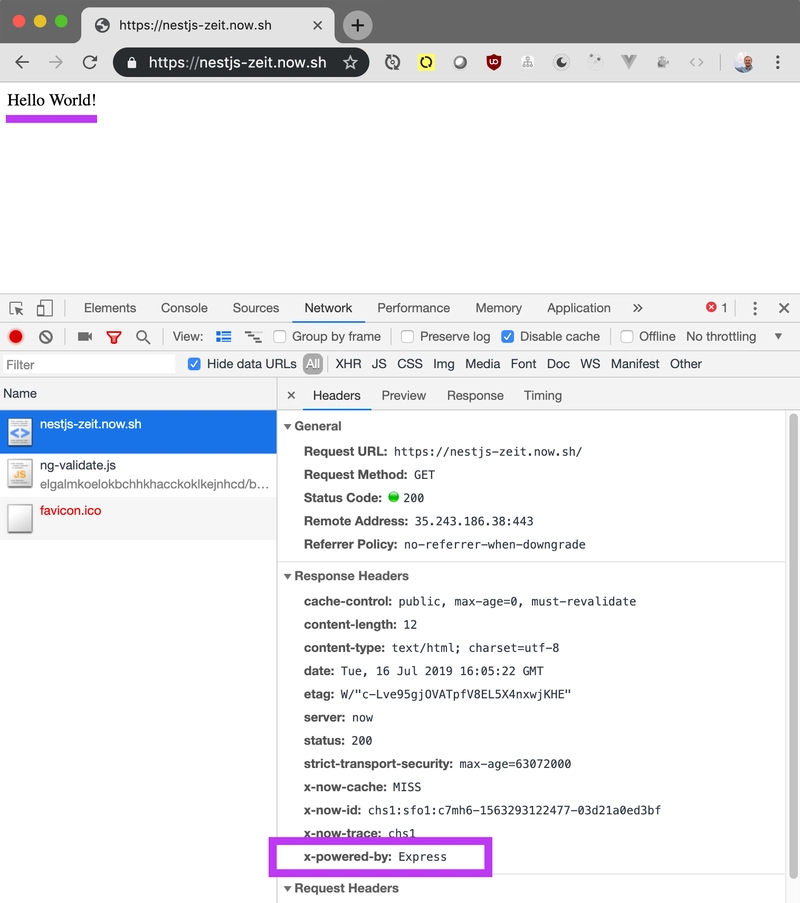
Task: Expand the Request Headers section
Action: [288, 888]
